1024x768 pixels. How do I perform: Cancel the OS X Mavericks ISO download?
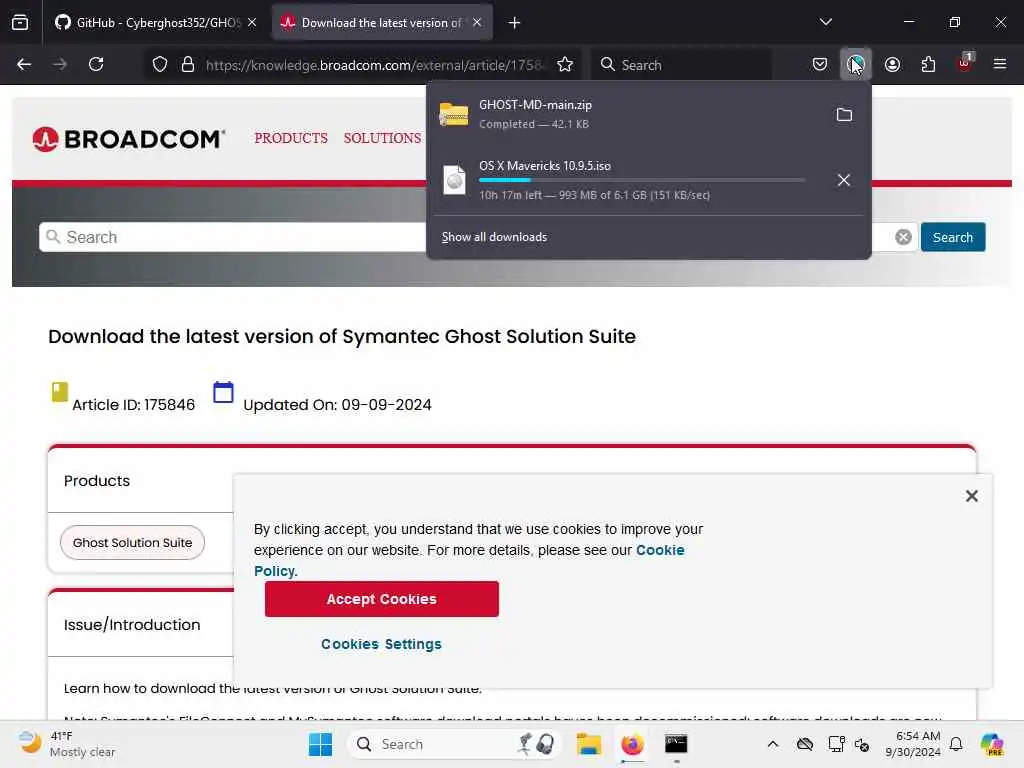pyautogui.click(x=844, y=180)
